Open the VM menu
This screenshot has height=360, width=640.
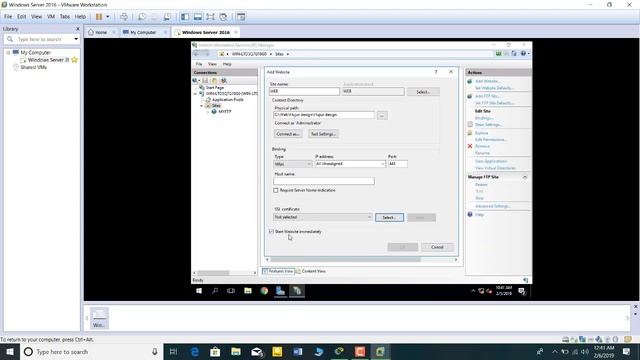(x=51, y=17)
